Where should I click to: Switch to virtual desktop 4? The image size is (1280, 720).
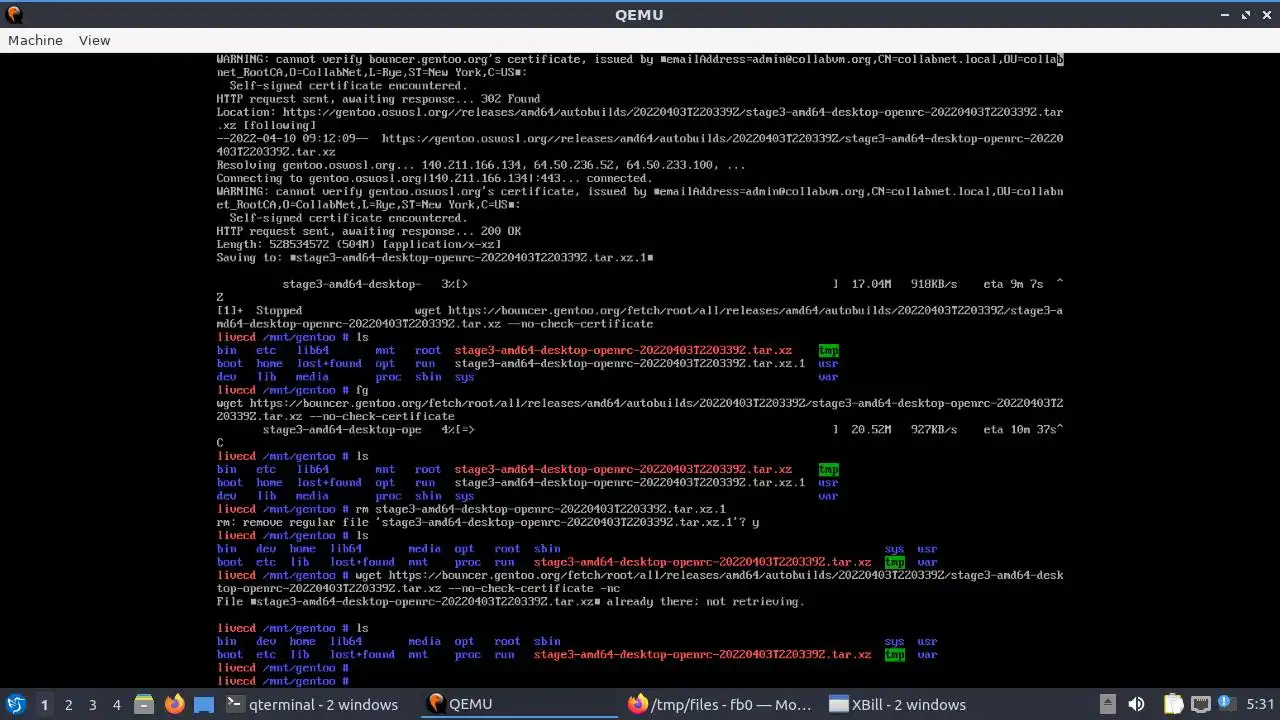tap(116, 704)
